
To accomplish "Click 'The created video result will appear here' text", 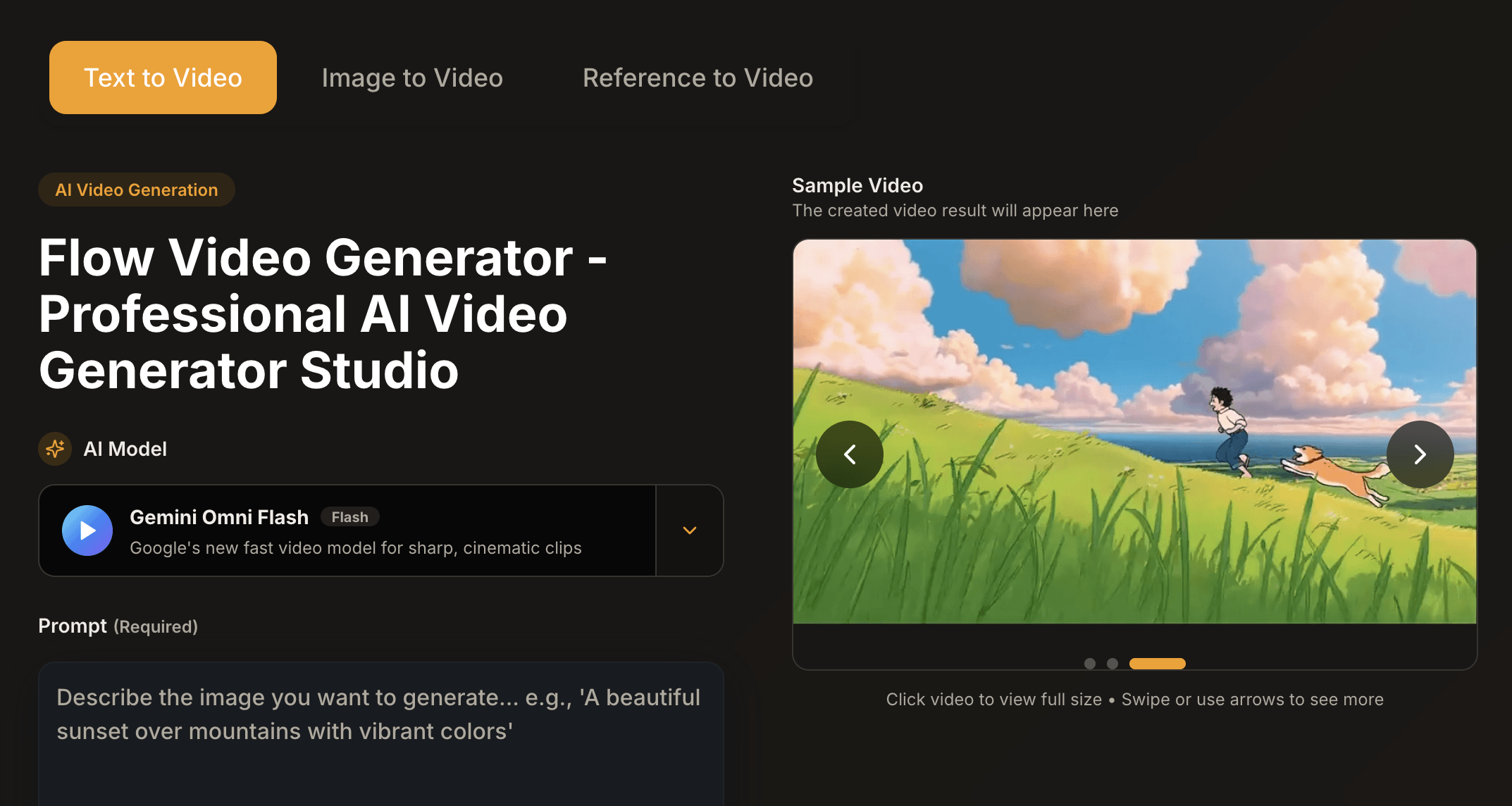I will [x=955, y=211].
